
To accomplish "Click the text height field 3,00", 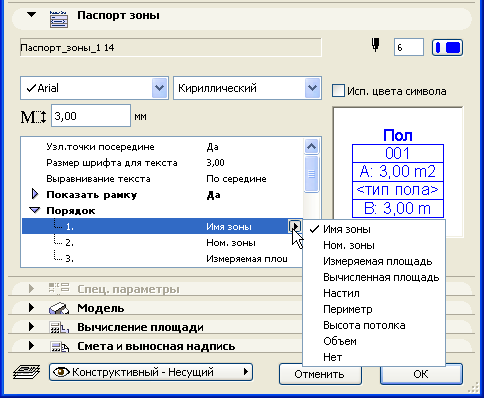I will (x=91, y=116).
